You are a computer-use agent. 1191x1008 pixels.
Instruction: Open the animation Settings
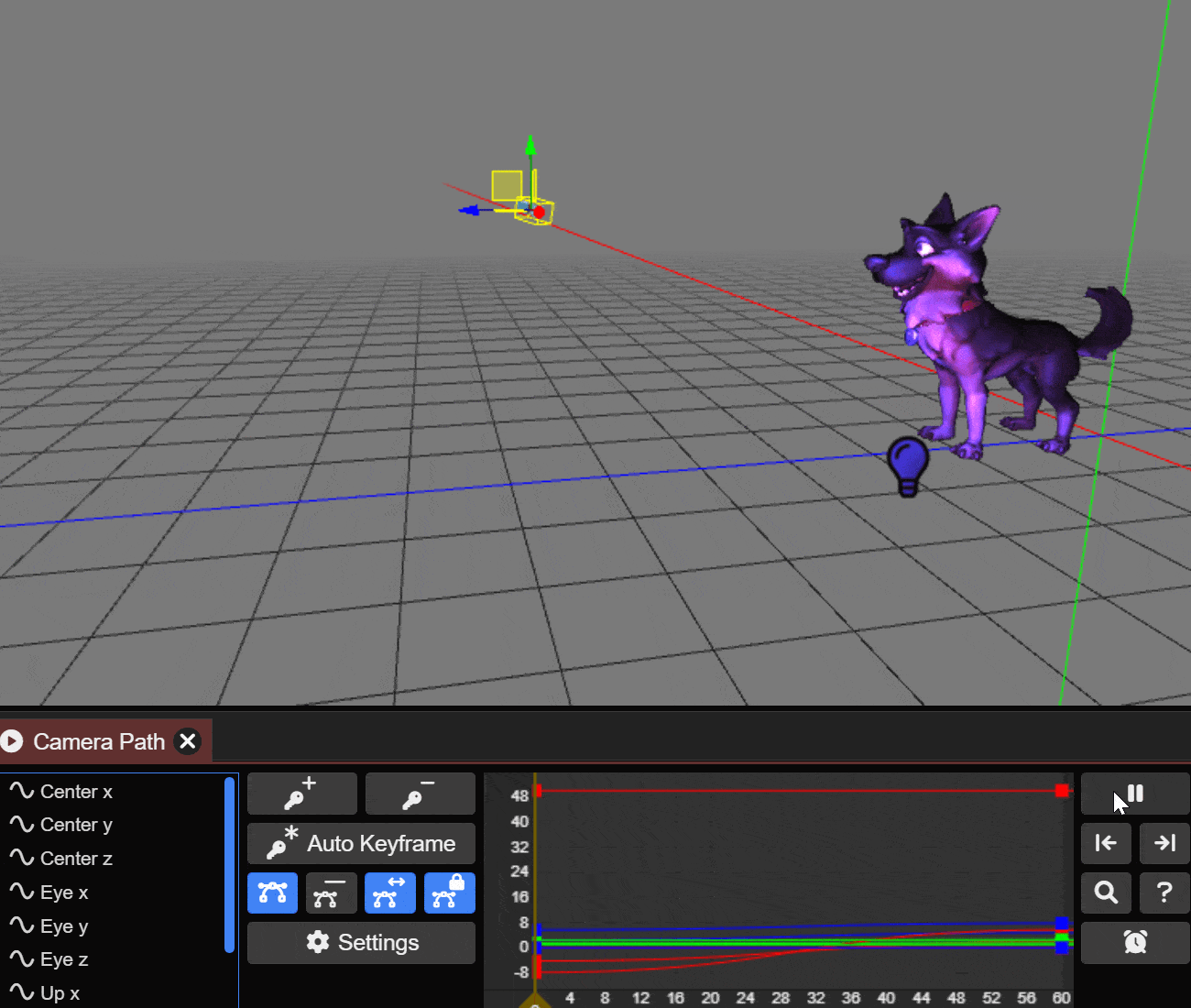[x=361, y=942]
